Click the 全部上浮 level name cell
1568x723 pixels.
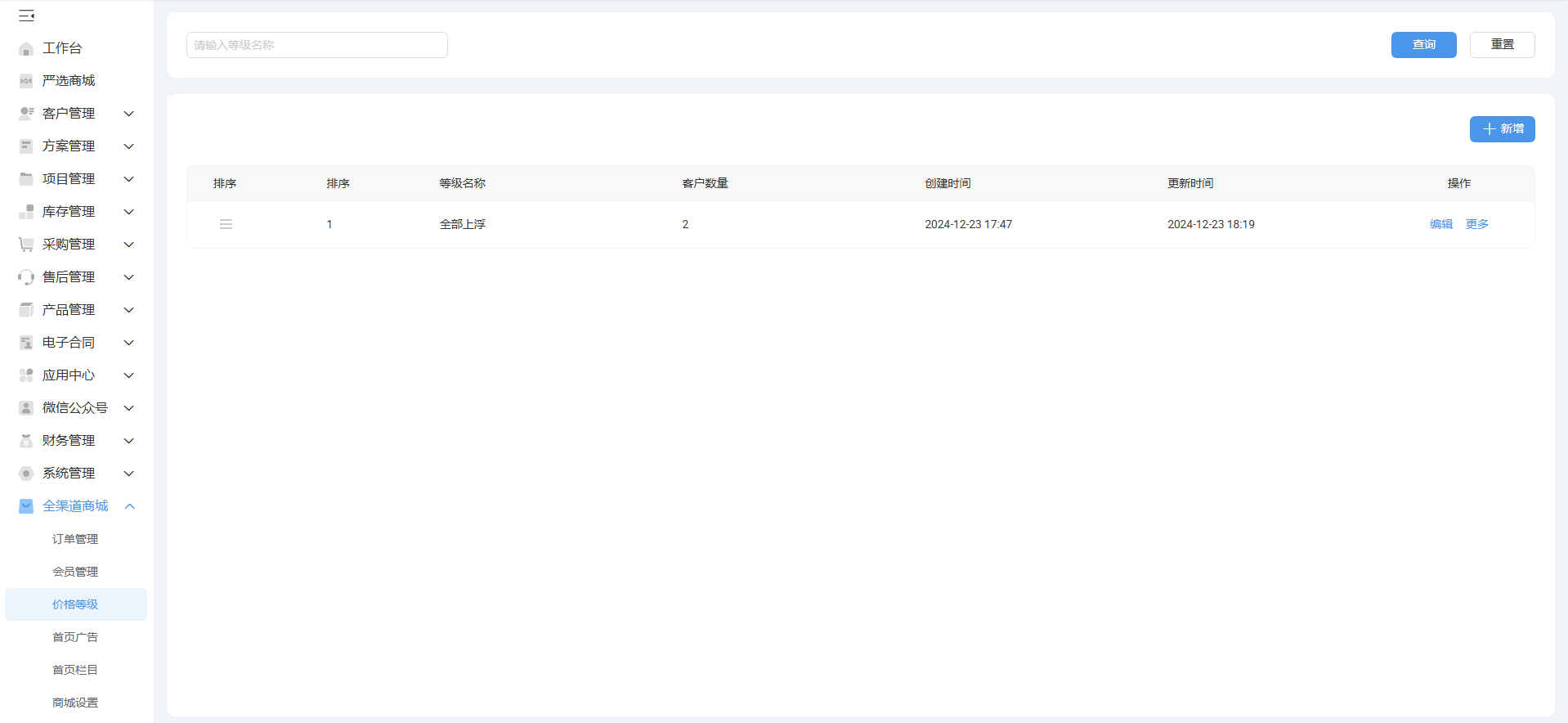coord(463,224)
